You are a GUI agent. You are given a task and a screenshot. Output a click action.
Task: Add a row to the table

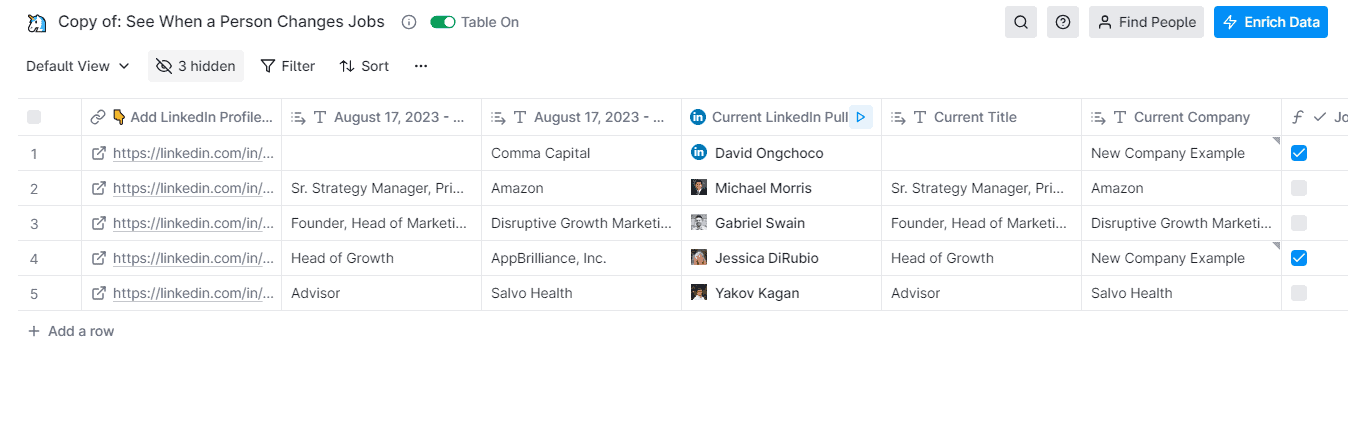pos(70,331)
